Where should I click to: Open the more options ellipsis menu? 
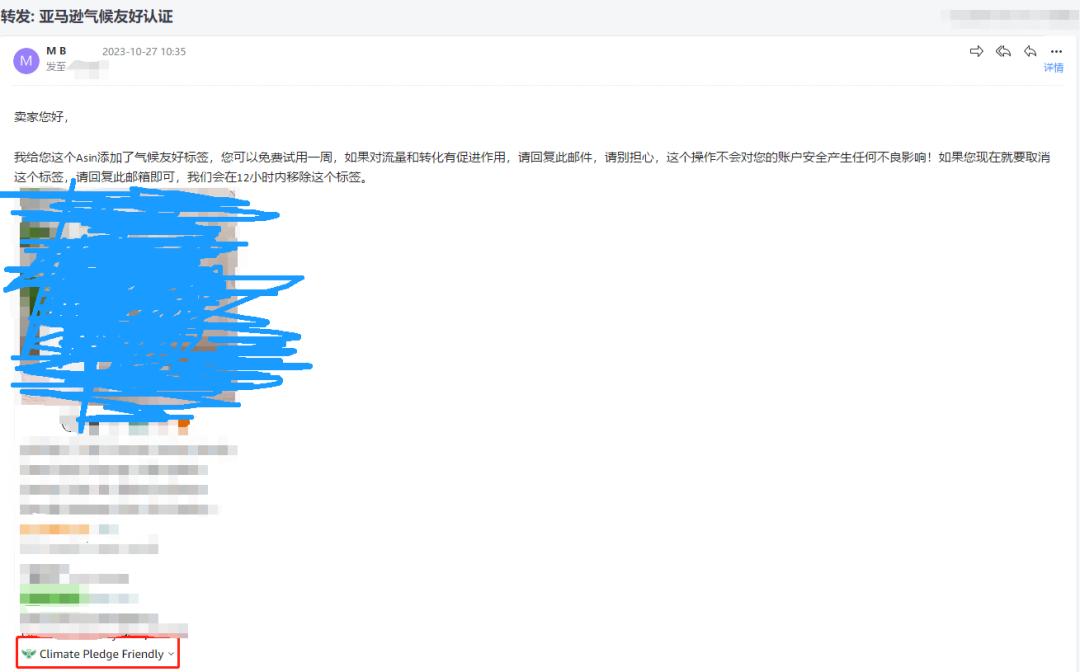[x=1056, y=52]
